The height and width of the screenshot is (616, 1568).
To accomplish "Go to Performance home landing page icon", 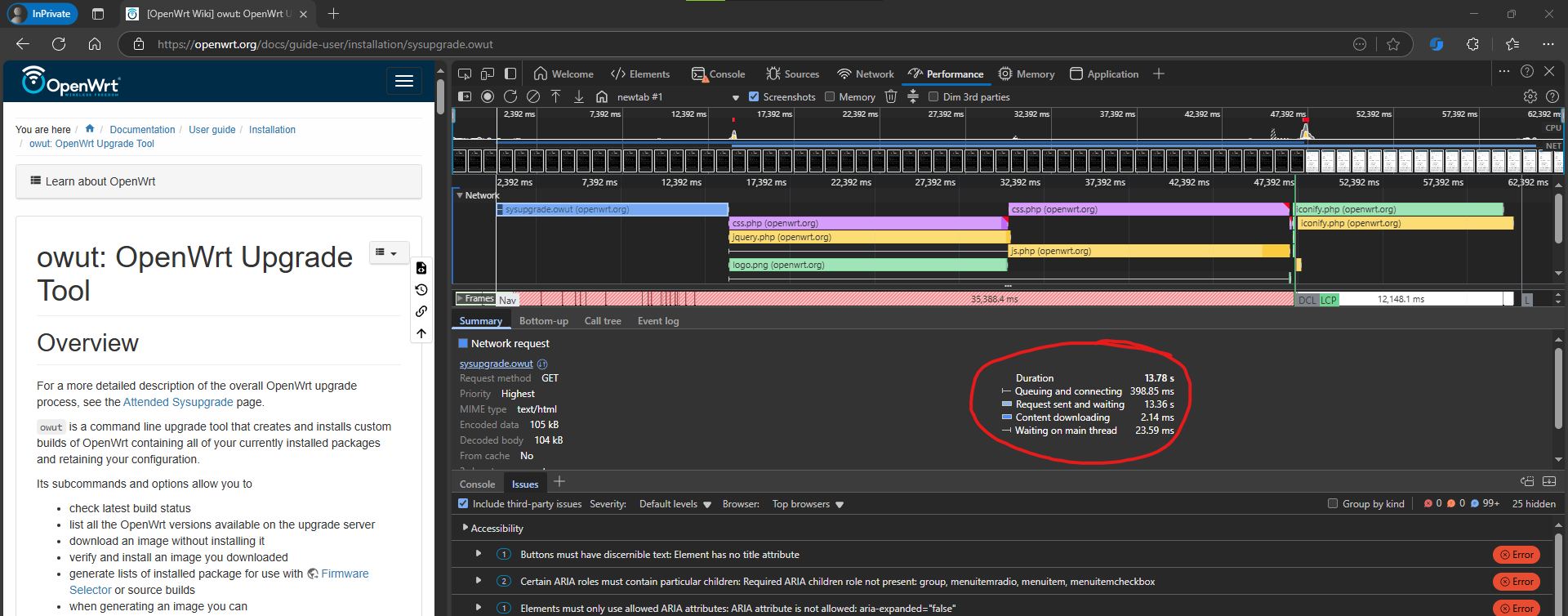I will coord(602,96).
